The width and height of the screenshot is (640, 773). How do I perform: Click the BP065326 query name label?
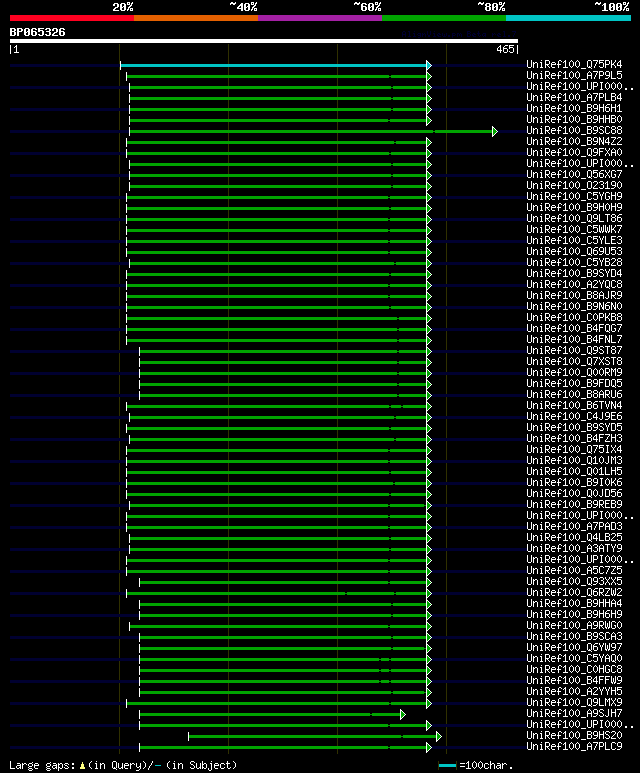[x=37, y=33]
